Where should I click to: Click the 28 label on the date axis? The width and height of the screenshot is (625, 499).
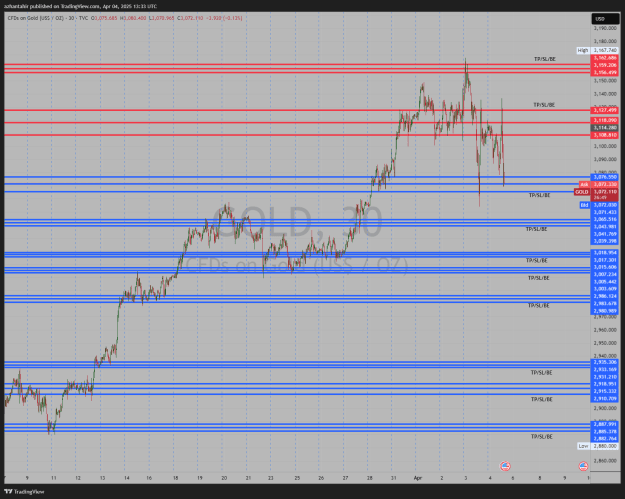[369, 477]
